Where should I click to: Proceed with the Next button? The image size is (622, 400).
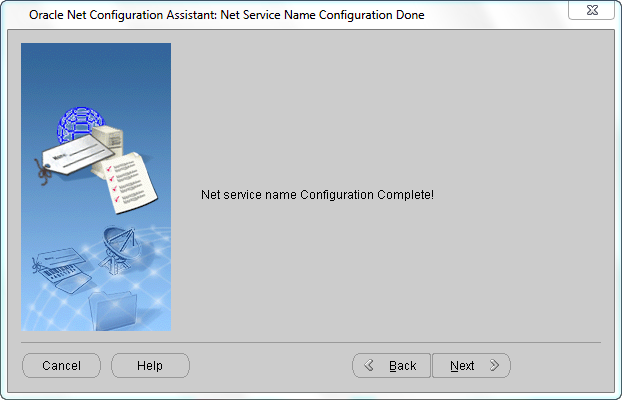point(471,365)
